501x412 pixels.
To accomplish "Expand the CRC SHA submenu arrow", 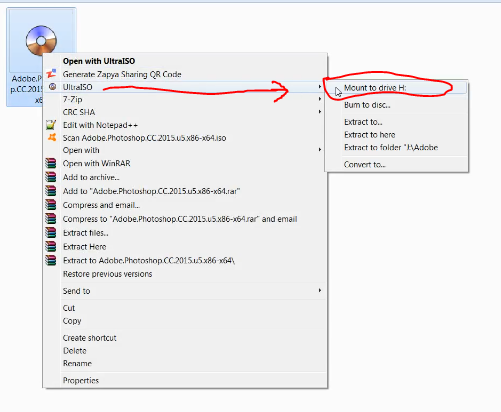I will [320, 112].
